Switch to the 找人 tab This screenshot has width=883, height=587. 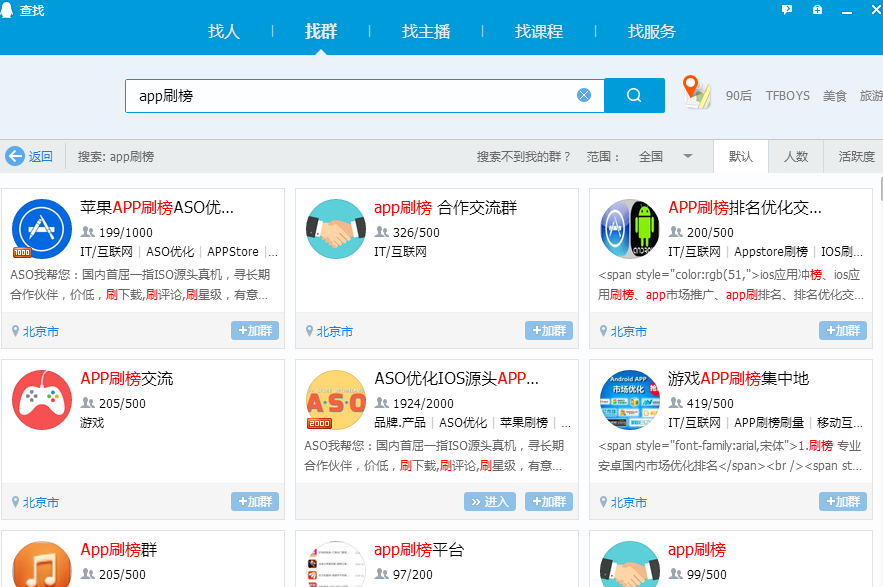click(224, 31)
